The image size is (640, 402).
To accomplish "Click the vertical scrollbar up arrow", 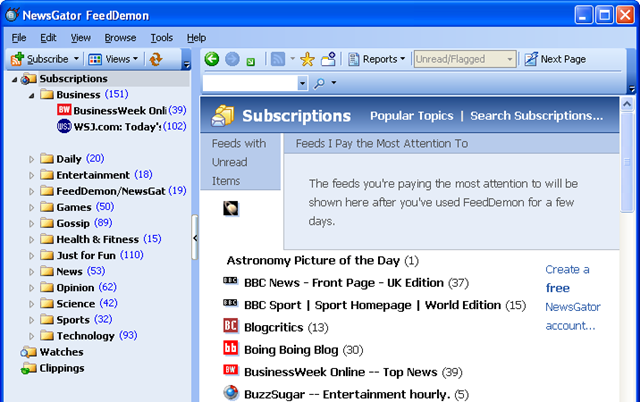I will [x=627, y=104].
